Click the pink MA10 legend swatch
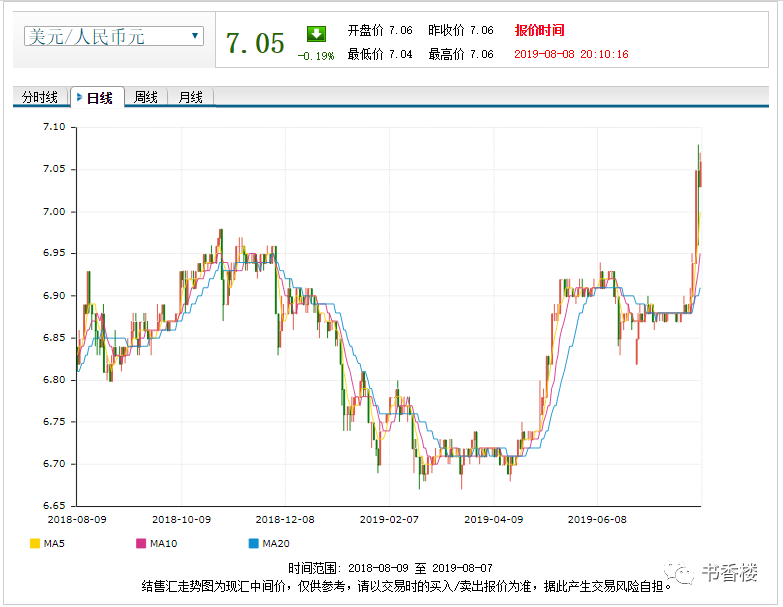The width and height of the screenshot is (783, 607). 141,543
